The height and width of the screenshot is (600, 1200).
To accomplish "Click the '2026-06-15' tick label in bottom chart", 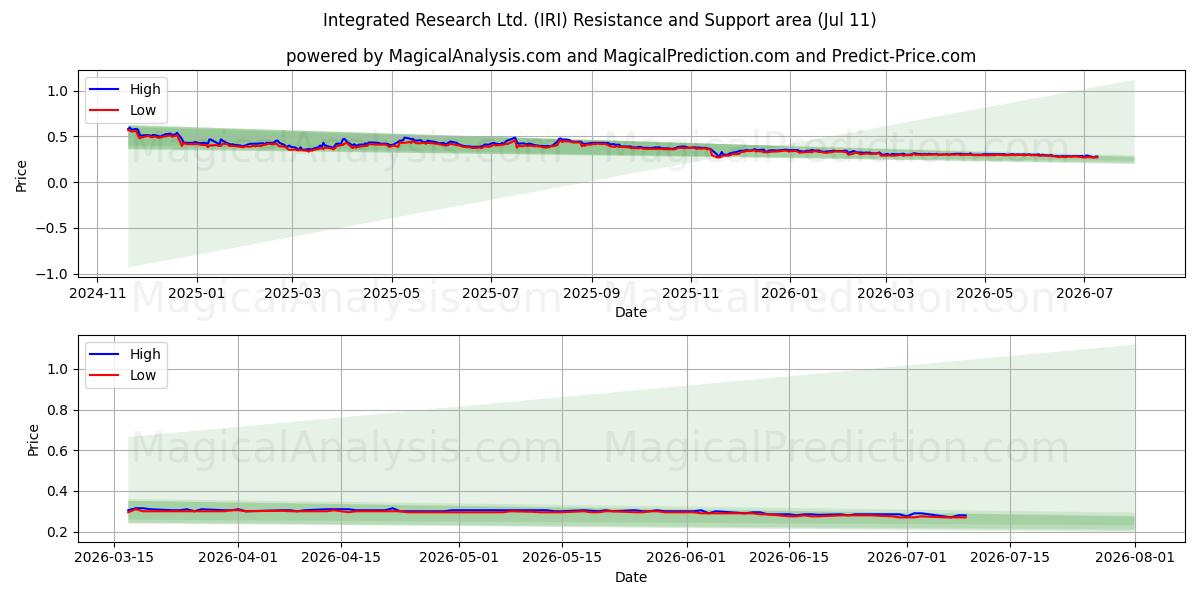I will pos(789,559).
